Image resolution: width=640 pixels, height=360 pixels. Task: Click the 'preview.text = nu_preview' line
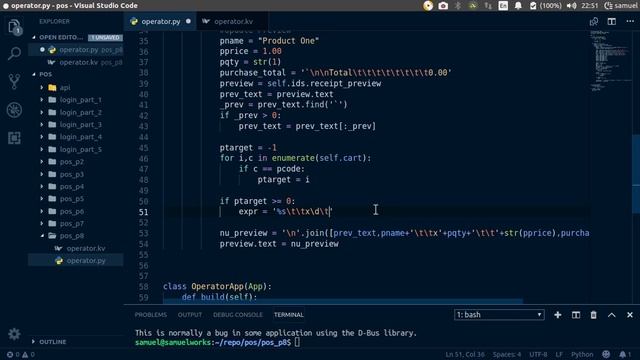tap(279, 244)
